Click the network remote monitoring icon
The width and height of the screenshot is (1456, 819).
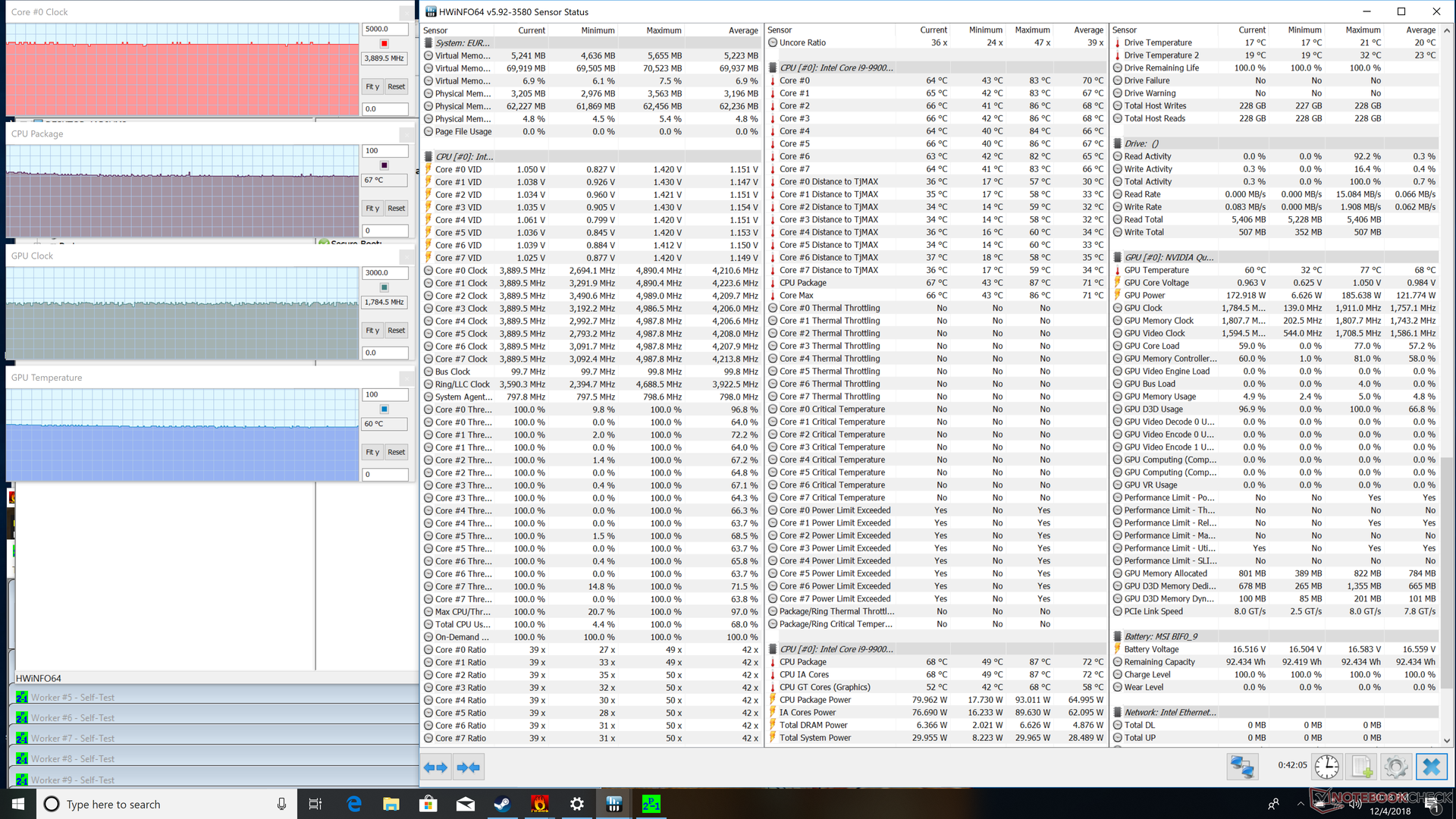(x=1241, y=767)
